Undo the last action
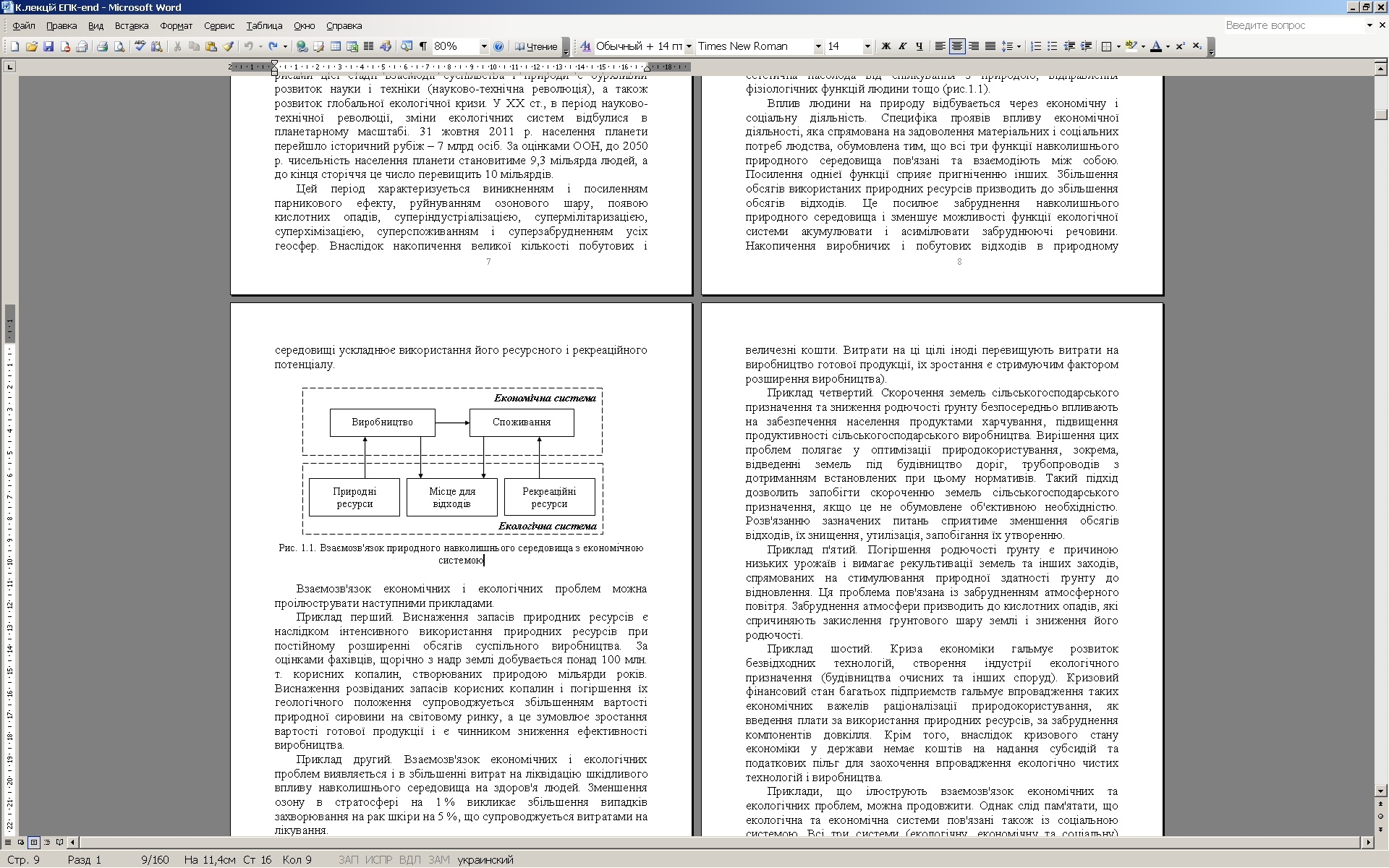Screen dimensions: 1389x868 tap(248, 46)
